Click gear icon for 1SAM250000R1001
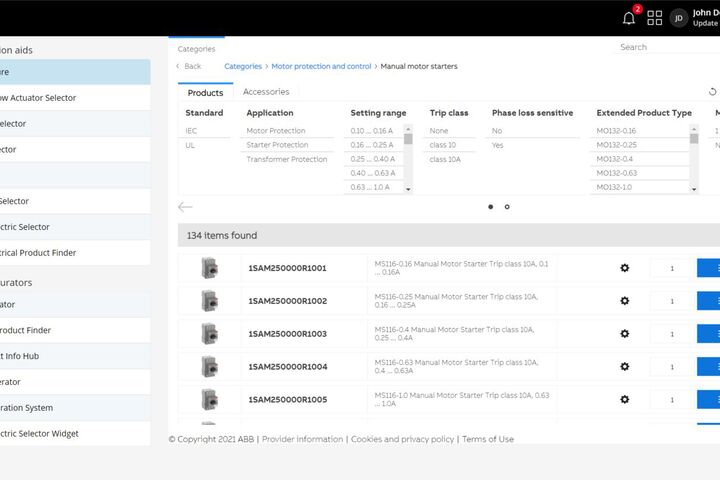The width and height of the screenshot is (720, 480). [625, 268]
